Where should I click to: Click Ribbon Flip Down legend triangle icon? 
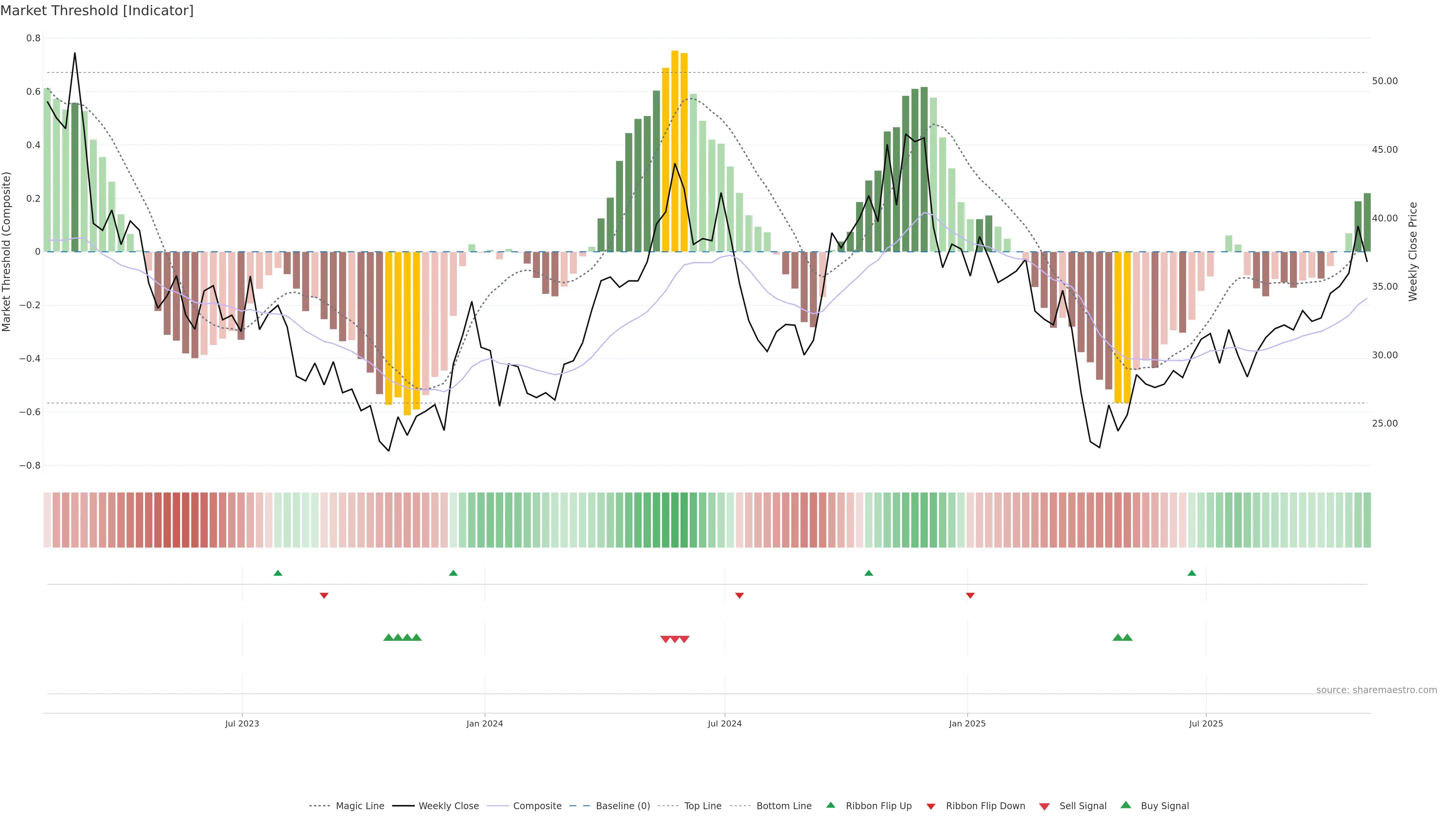pyautogui.click(x=931, y=806)
